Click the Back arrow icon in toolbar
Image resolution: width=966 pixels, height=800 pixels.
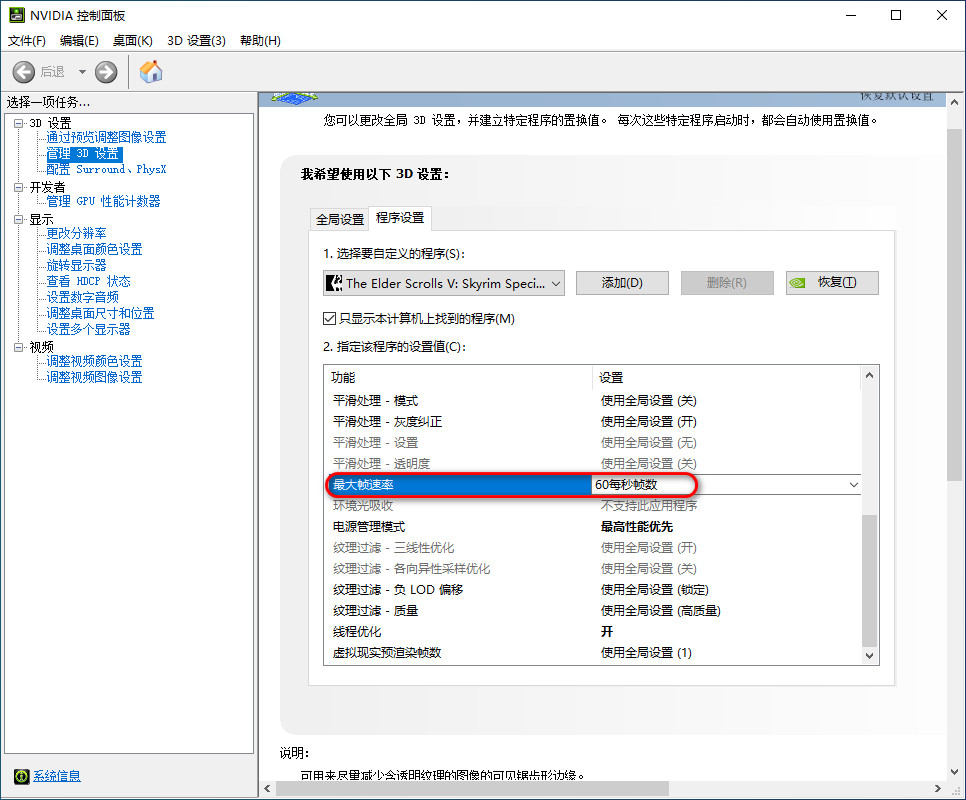coord(24,72)
